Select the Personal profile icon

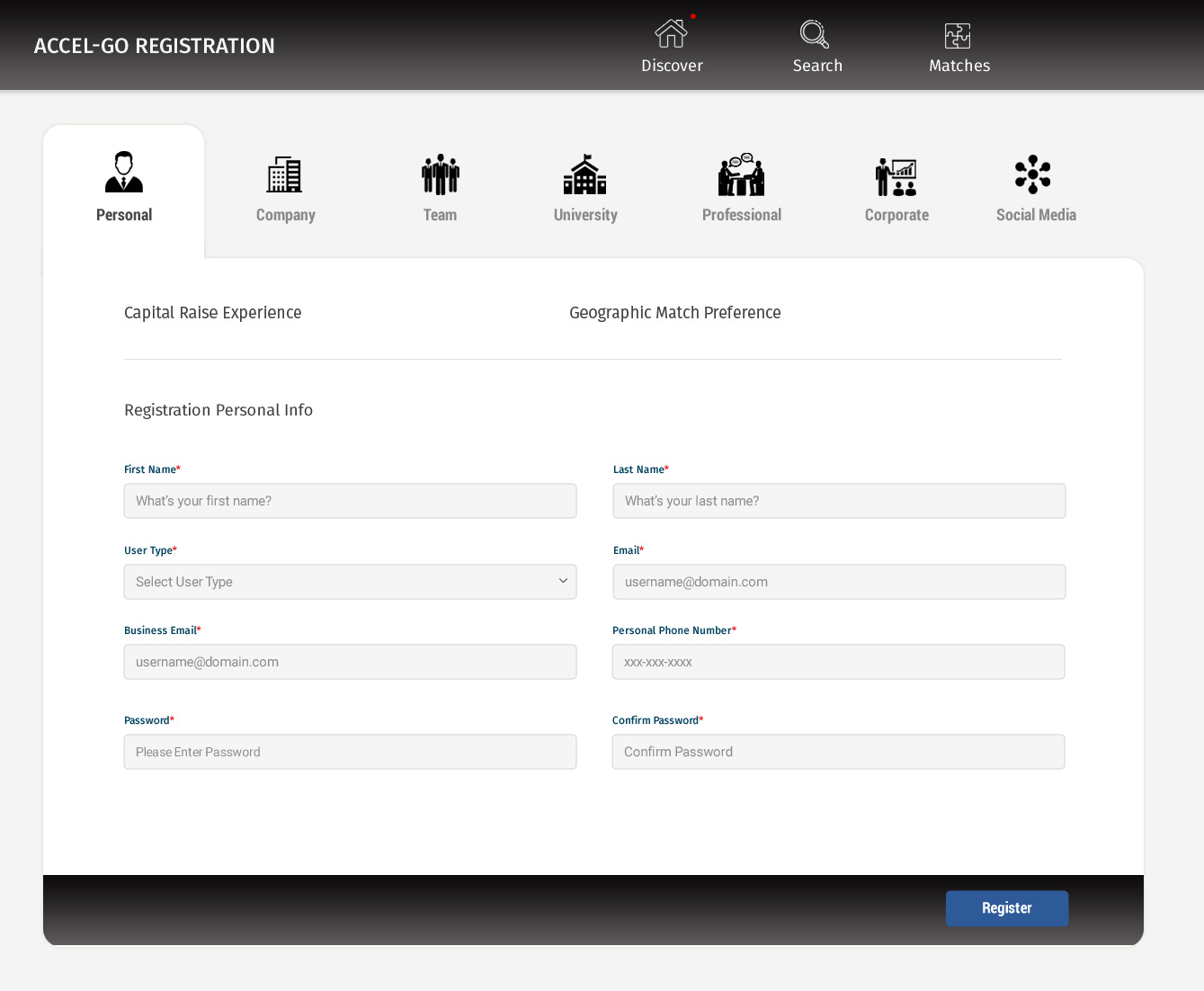(x=124, y=173)
